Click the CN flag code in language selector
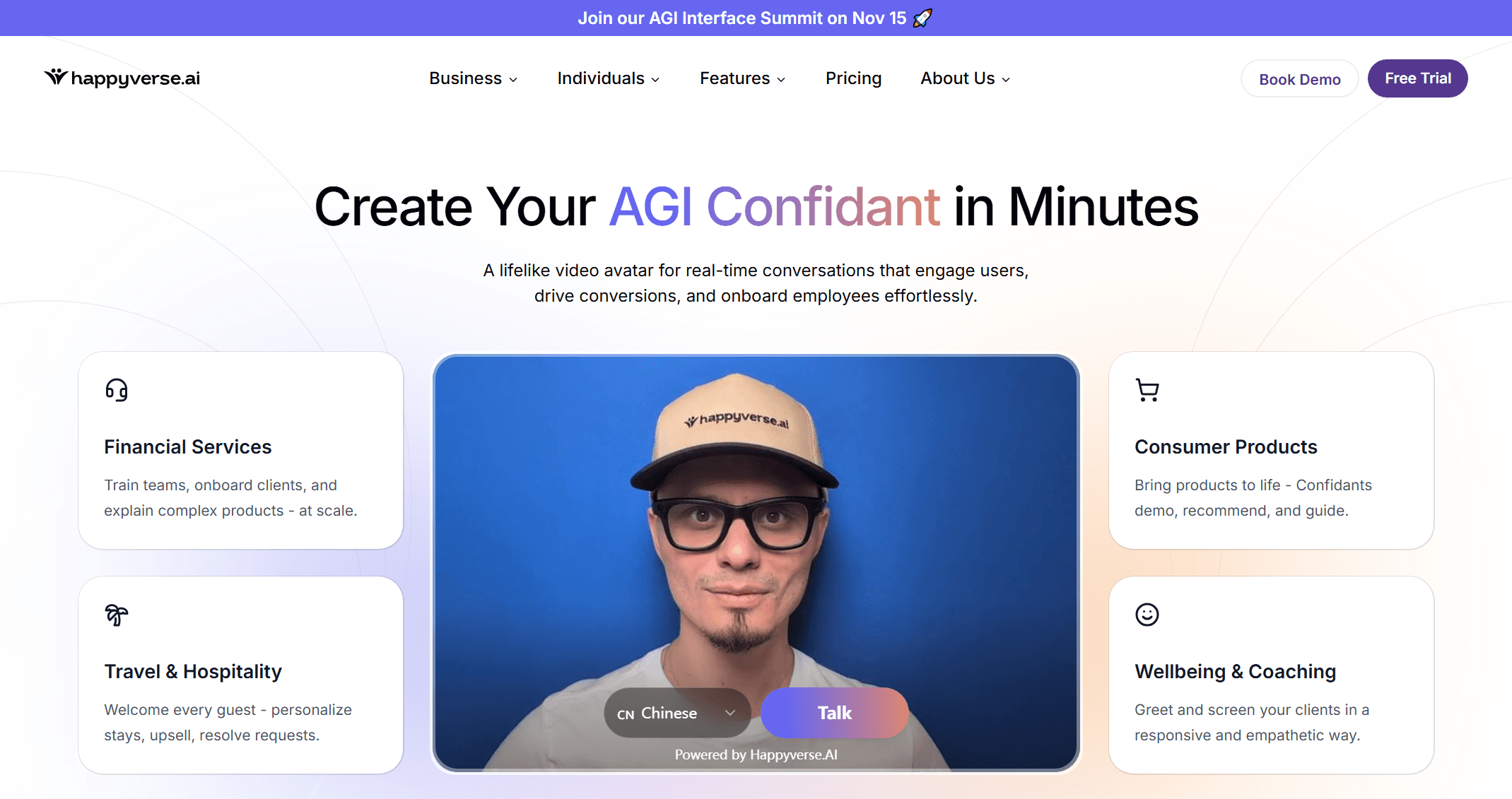The width and height of the screenshot is (1512, 799). coord(626,714)
